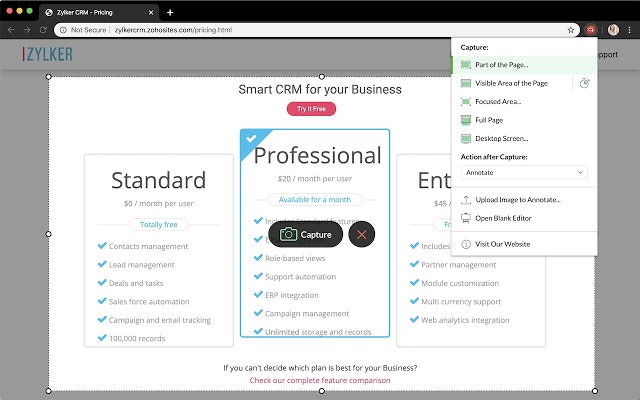Click Module customization feature text
640x400 pixels.
point(460,283)
